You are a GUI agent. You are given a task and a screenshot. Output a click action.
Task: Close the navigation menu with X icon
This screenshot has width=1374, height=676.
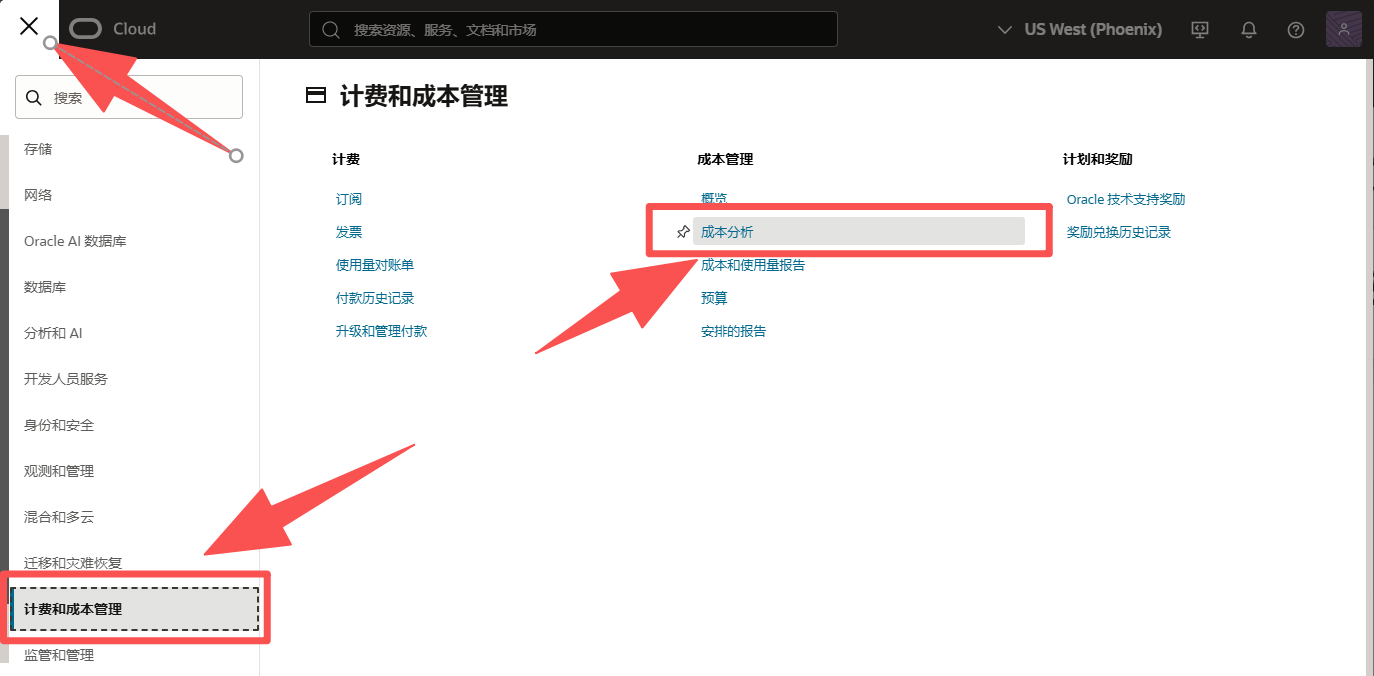pyautogui.click(x=29, y=27)
